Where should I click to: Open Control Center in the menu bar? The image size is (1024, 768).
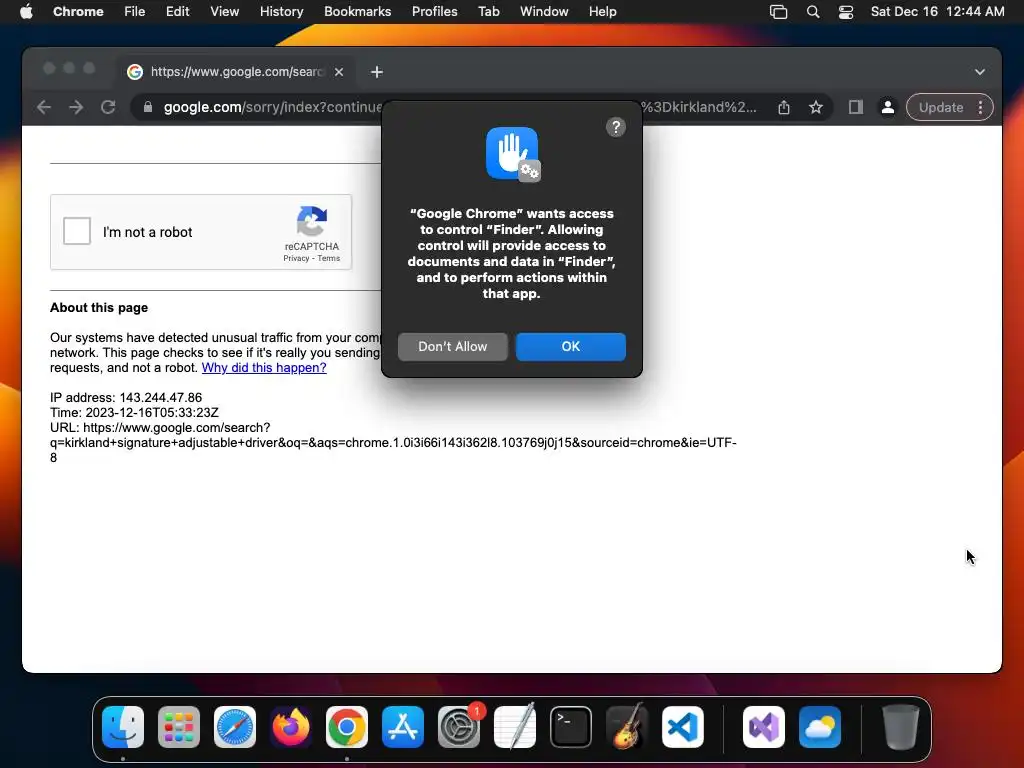pyautogui.click(x=846, y=12)
